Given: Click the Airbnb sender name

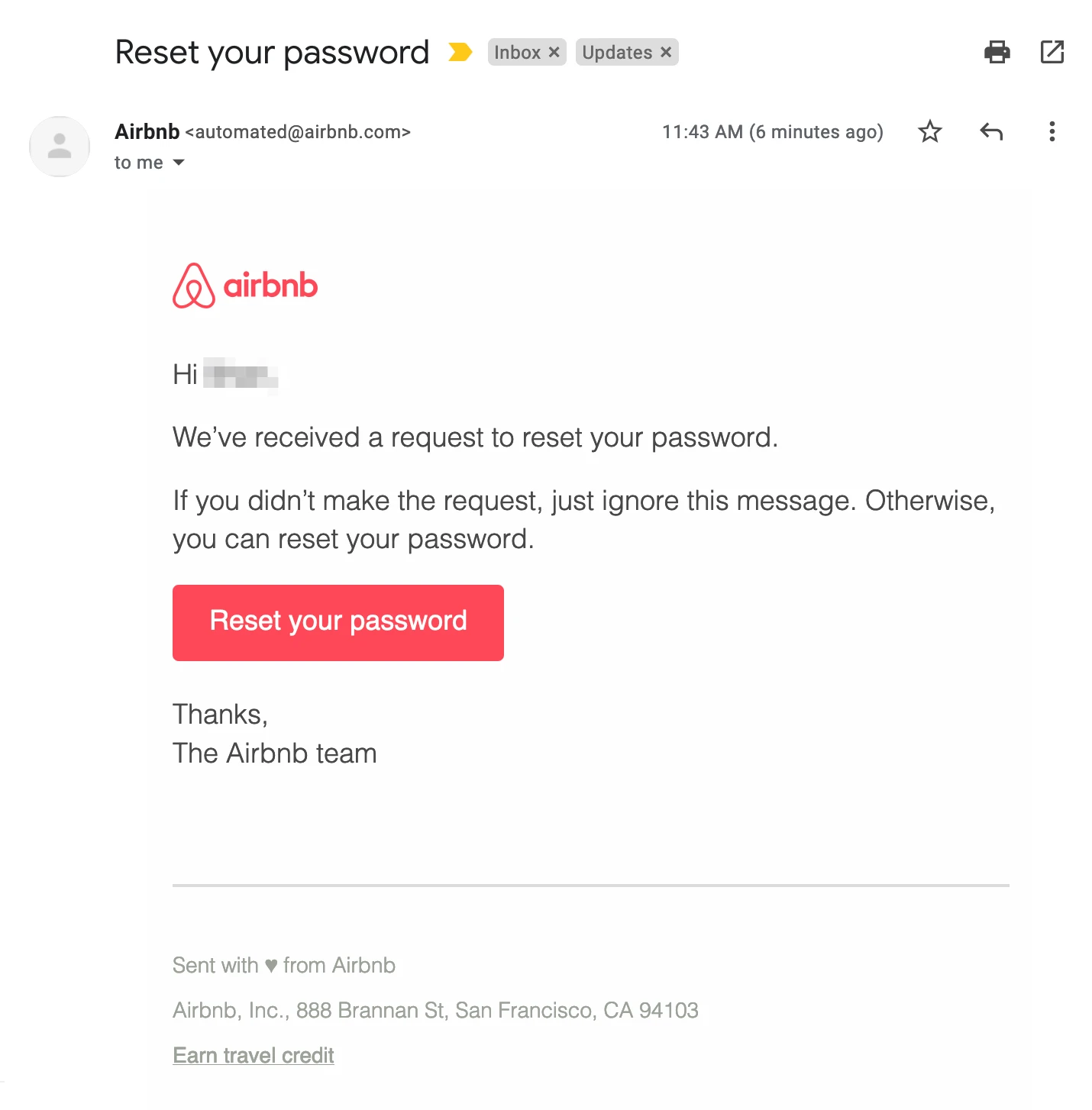Looking at the screenshot, I should [147, 132].
